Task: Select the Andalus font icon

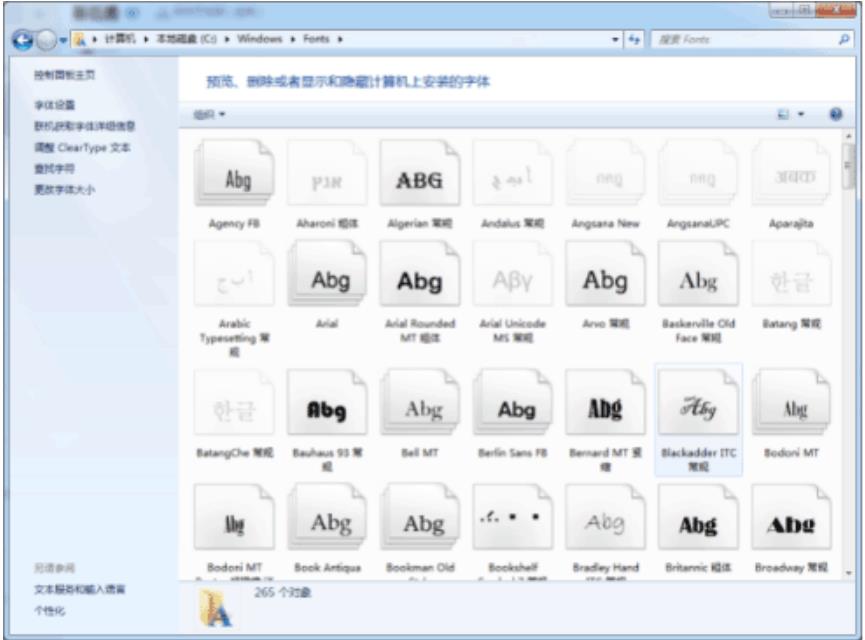Action: (x=512, y=174)
